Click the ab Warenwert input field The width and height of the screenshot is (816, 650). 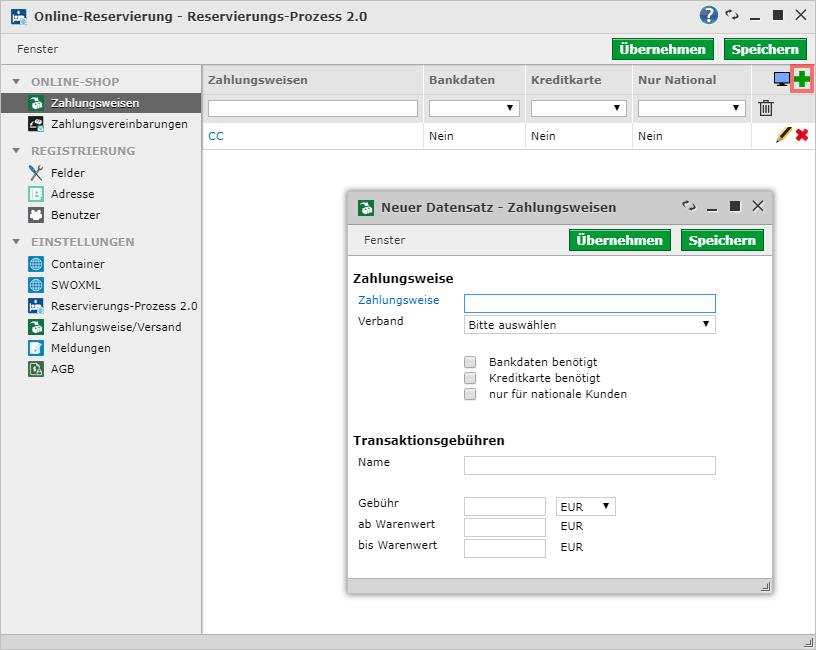pyautogui.click(x=505, y=527)
